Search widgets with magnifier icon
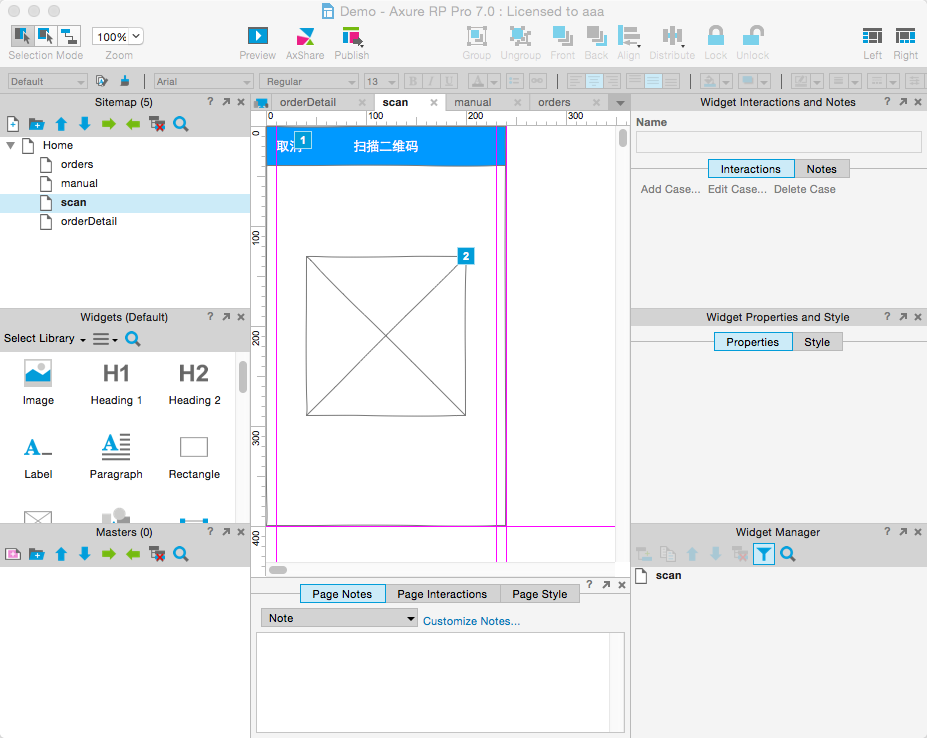This screenshot has width=927, height=738. [133, 339]
